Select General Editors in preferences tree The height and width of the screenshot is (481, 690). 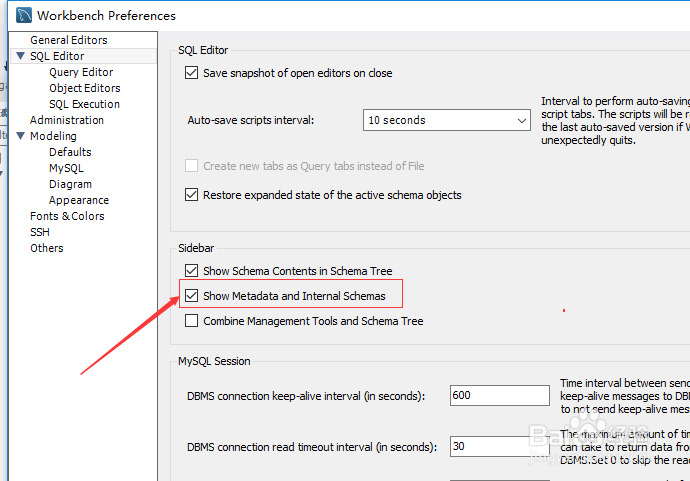tap(69, 40)
